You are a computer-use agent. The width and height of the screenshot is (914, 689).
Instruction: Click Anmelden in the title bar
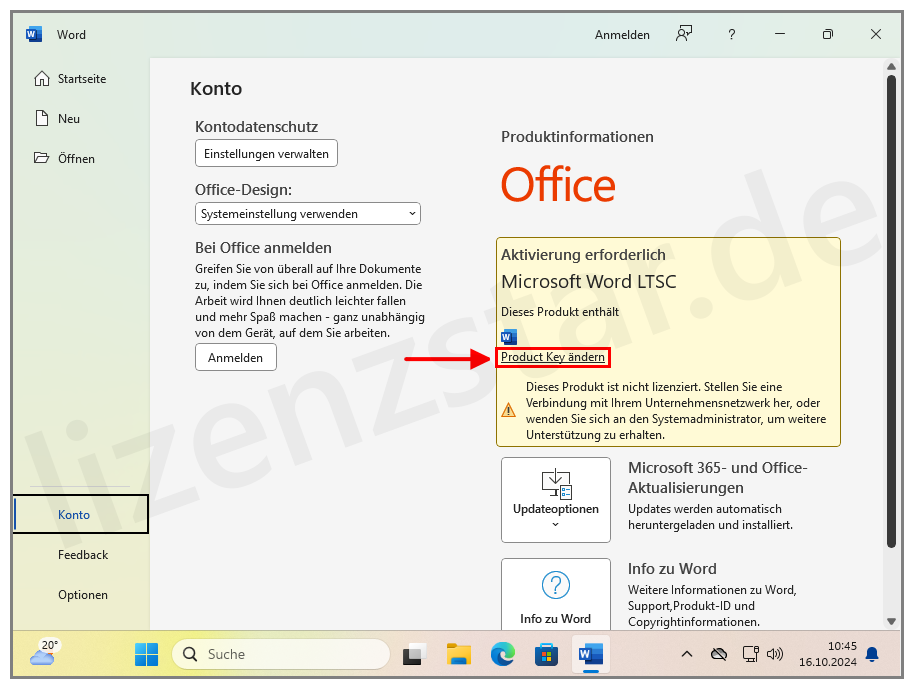pos(622,35)
